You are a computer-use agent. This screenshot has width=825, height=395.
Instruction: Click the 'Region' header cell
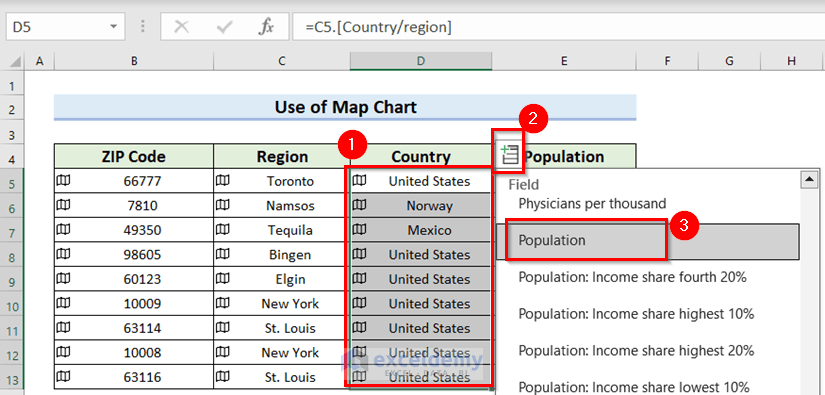282,156
